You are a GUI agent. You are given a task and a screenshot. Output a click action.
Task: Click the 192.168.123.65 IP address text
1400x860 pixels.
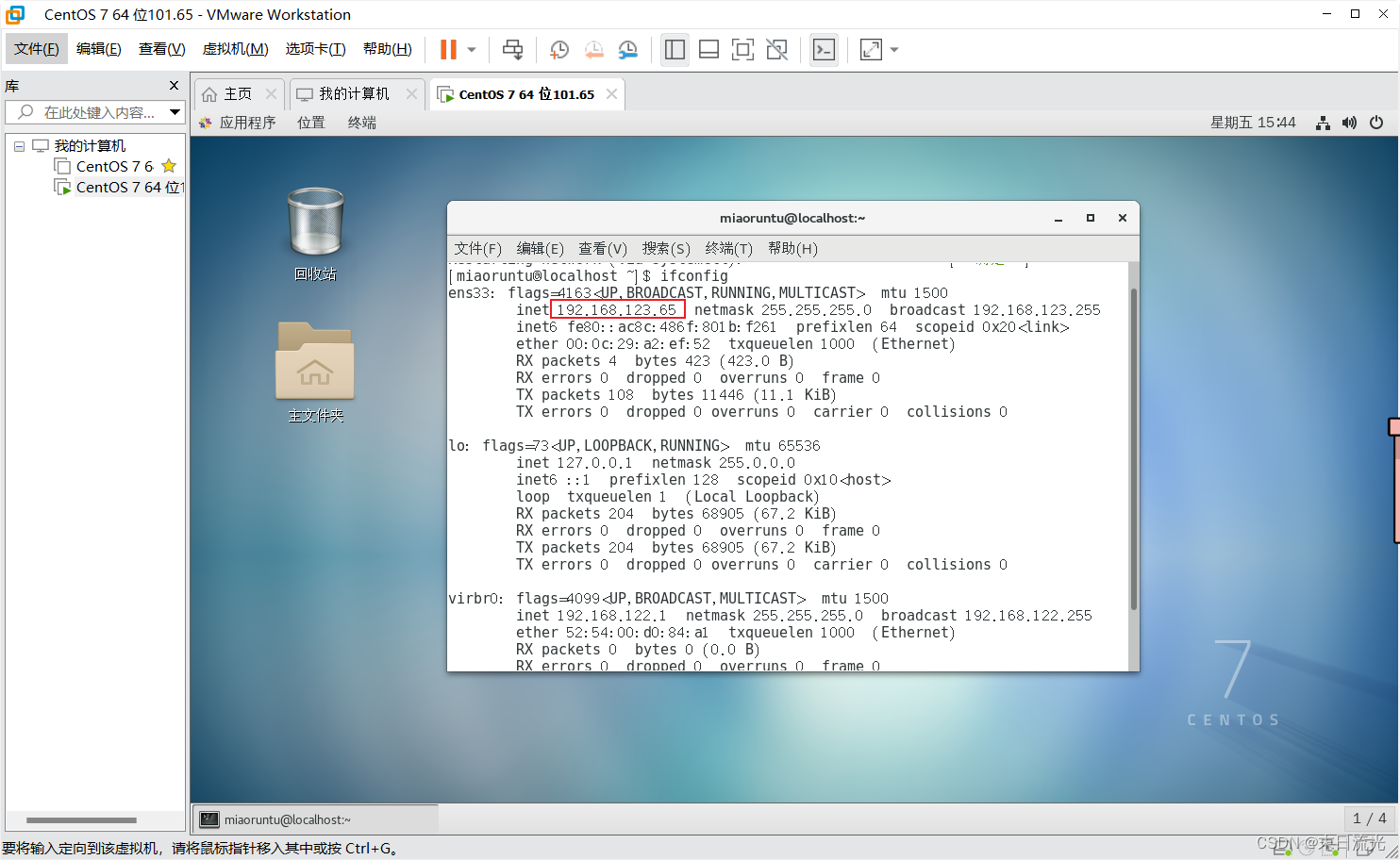tap(617, 310)
